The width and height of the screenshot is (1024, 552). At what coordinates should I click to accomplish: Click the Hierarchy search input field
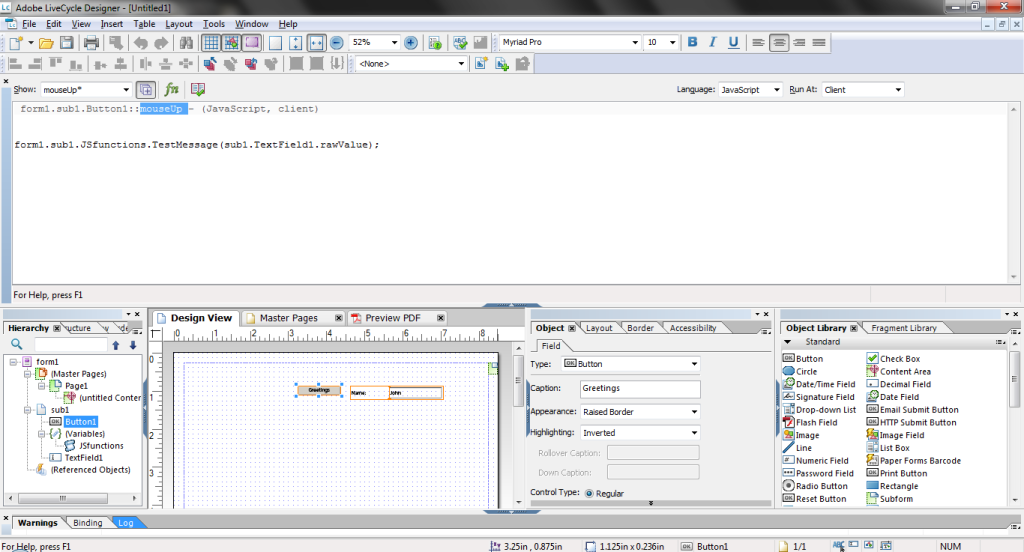pyautogui.click(x=71, y=345)
